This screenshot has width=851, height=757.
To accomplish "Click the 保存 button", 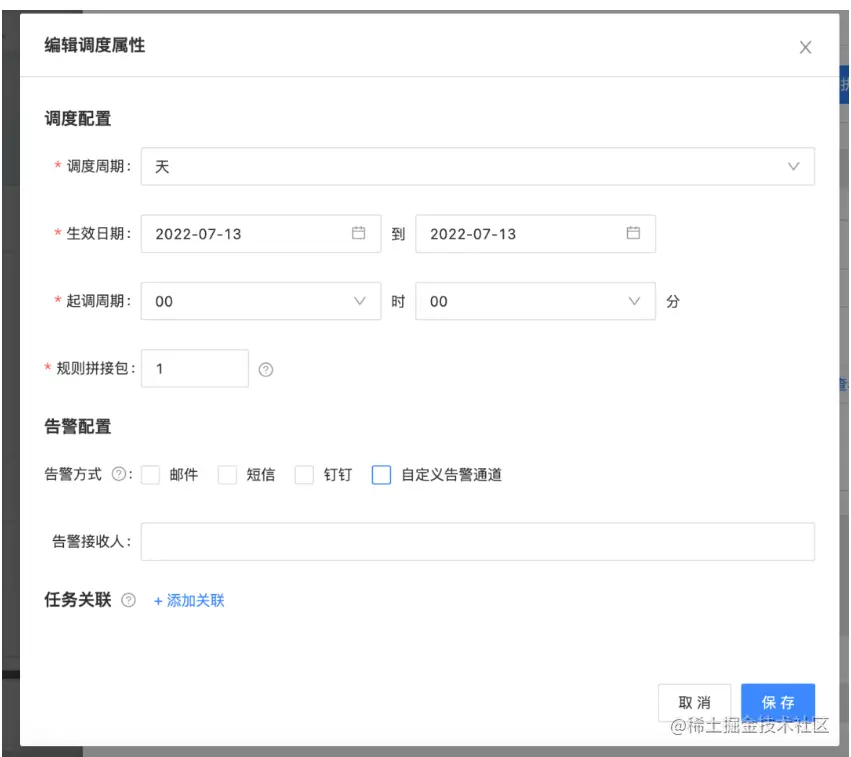I will pos(778,701).
